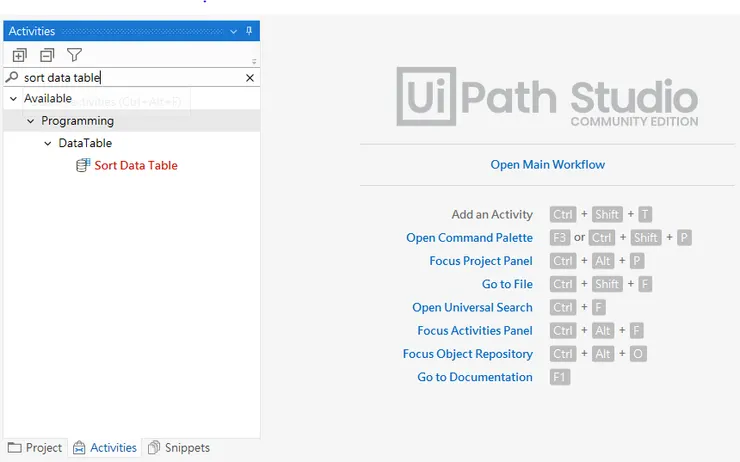
Task: Open the Activities panel window position menu
Action: pyautogui.click(x=234, y=31)
